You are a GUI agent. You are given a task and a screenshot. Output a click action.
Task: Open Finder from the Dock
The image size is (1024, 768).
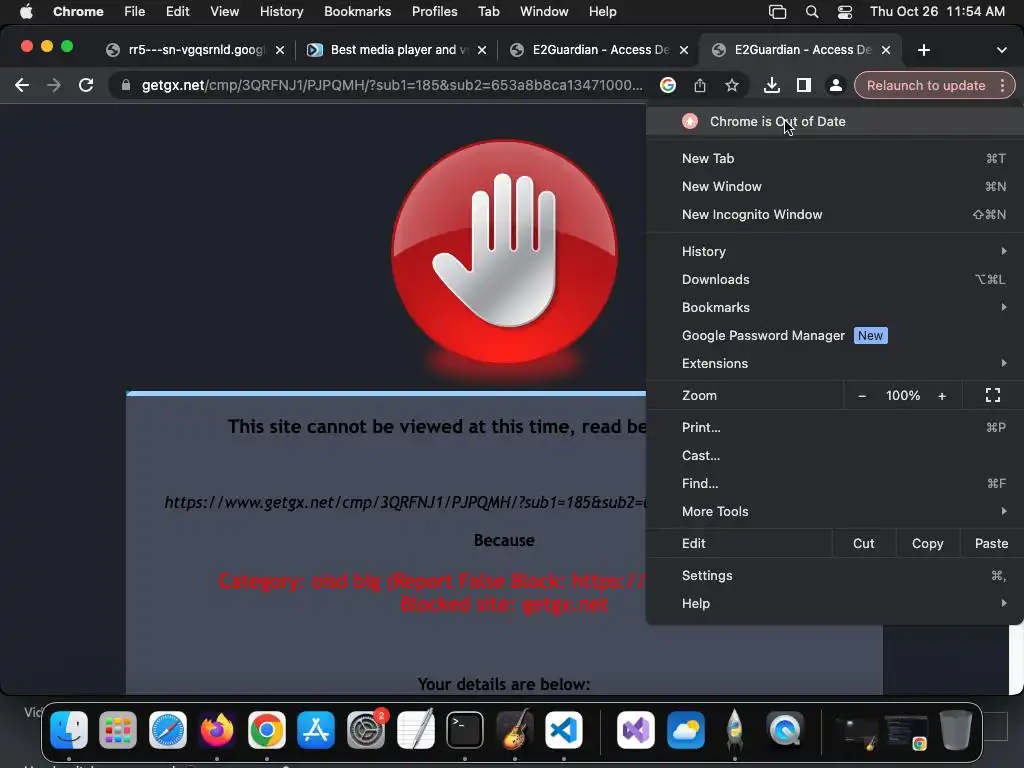[69, 729]
